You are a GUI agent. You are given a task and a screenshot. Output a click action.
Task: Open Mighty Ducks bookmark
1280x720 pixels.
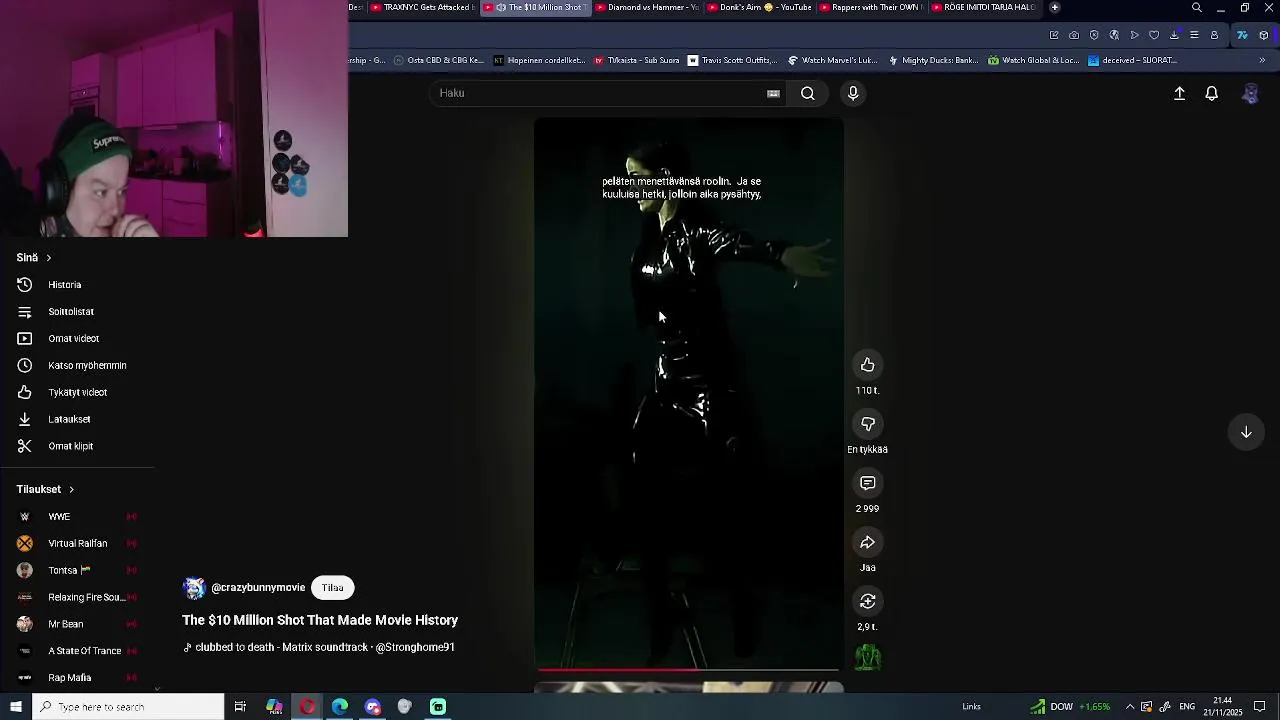click(933, 60)
